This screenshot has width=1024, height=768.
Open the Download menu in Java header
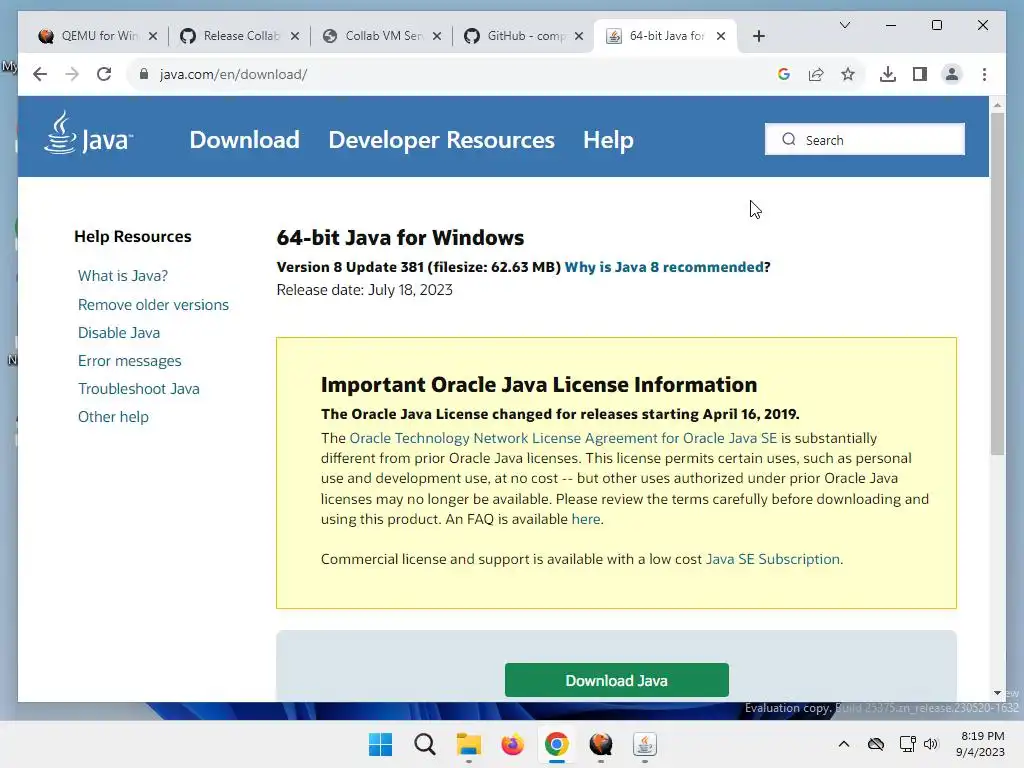244,140
